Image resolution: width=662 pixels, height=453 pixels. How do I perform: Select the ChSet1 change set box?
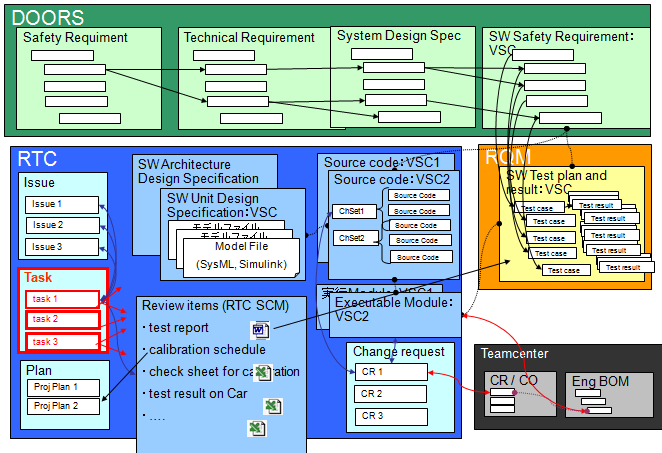pos(354,211)
